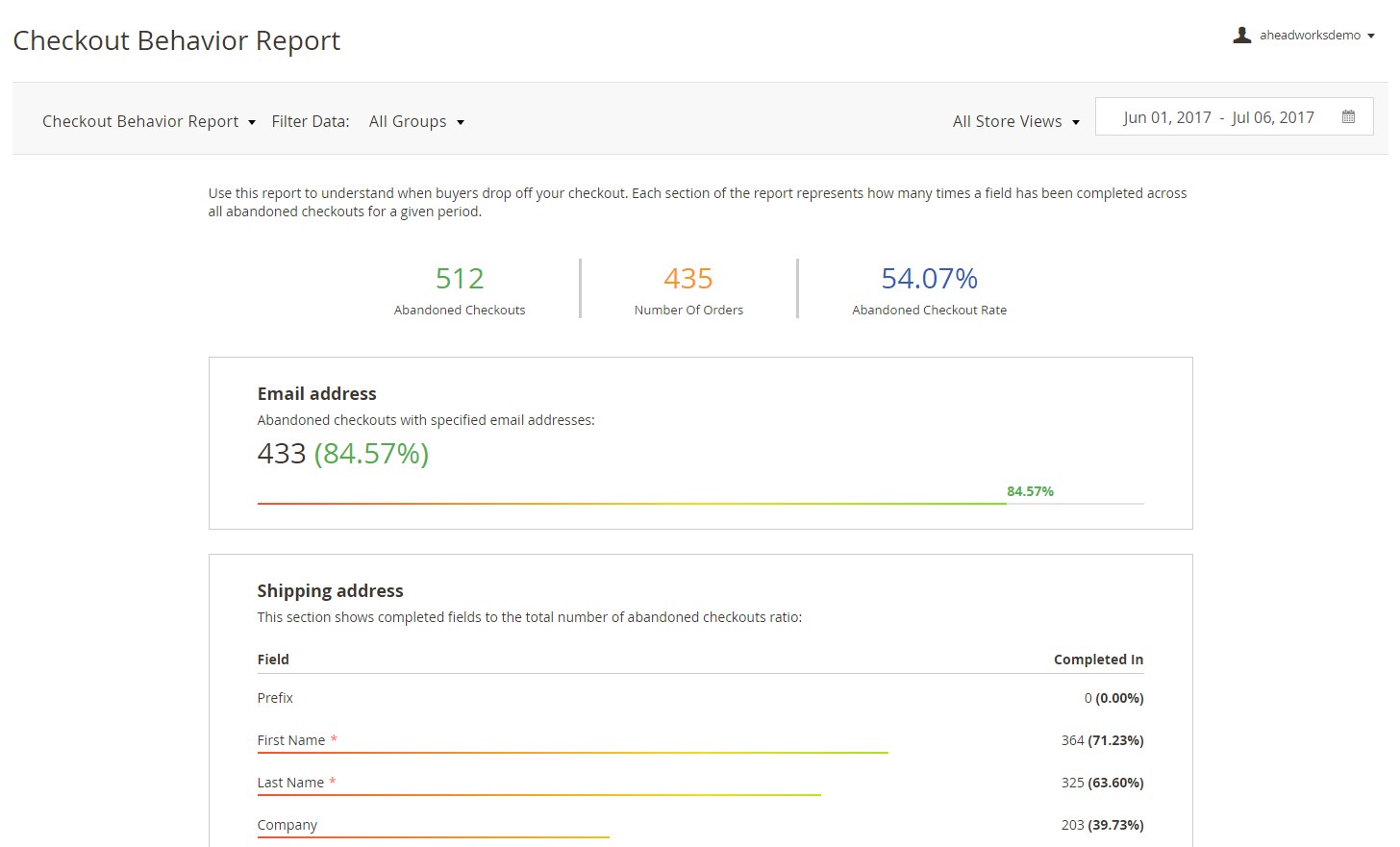Expand the aheadworksdemo account menu arrow
Image resolution: width=1400 pixels, height=847 pixels.
(x=1371, y=37)
